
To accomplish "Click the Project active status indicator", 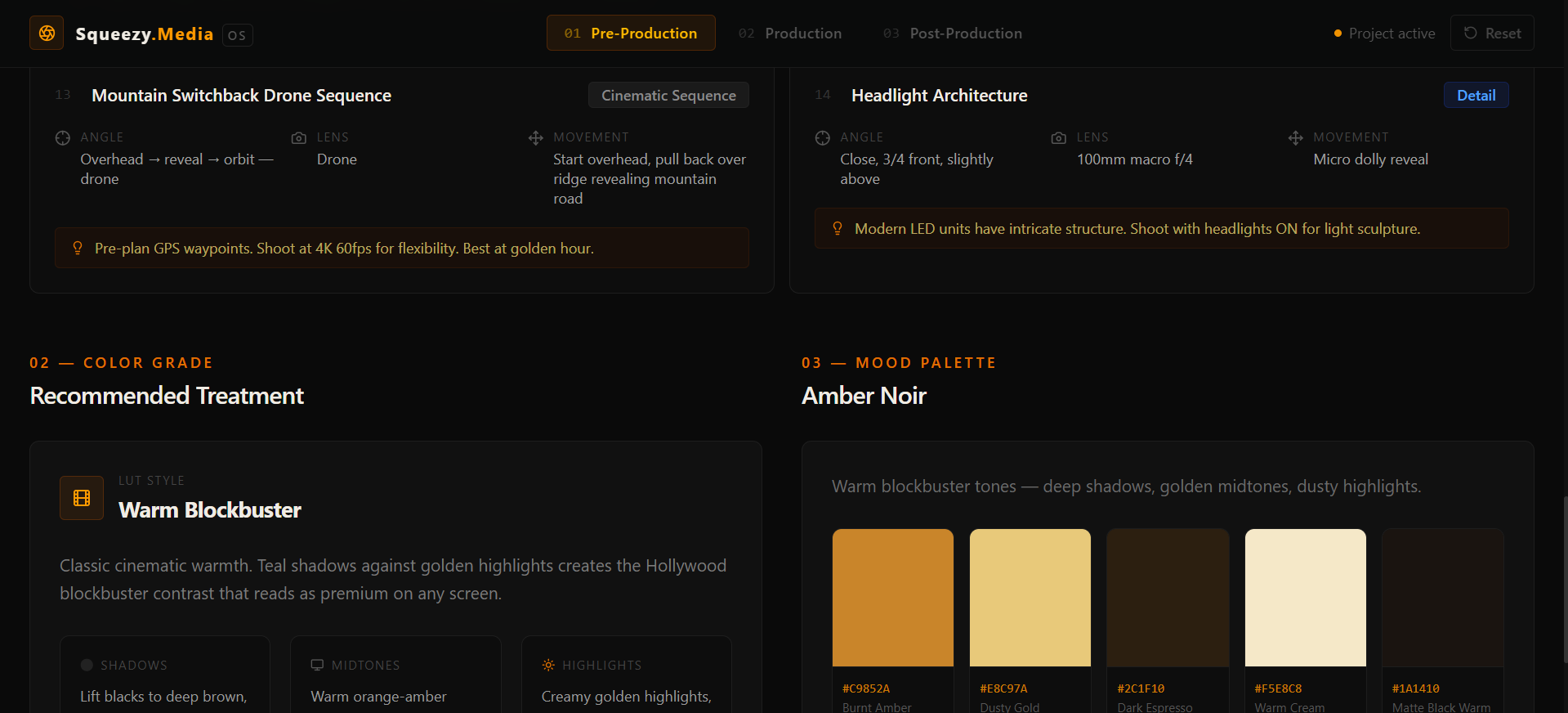I will [1384, 34].
